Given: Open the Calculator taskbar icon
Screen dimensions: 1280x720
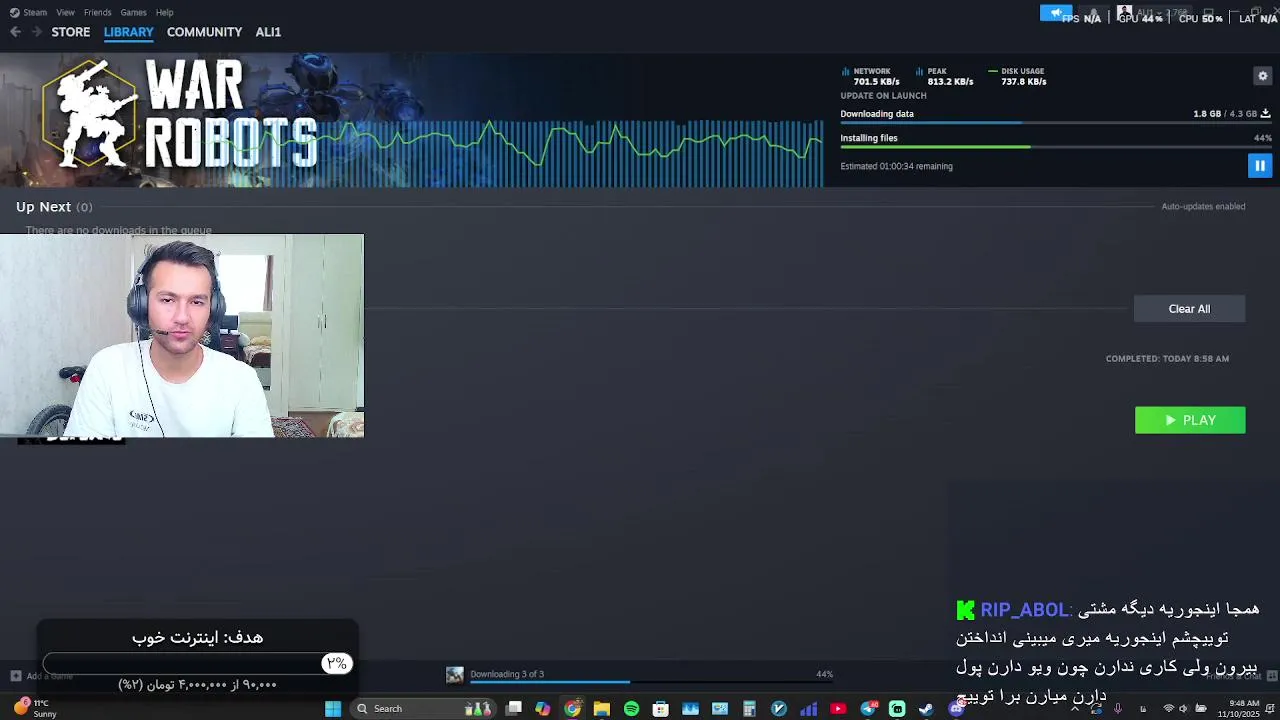Looking at the screenshot, I should (749, 709).
